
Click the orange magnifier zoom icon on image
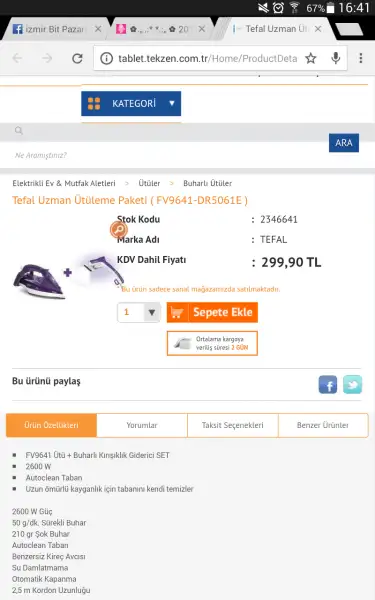[x=119, y=230]
